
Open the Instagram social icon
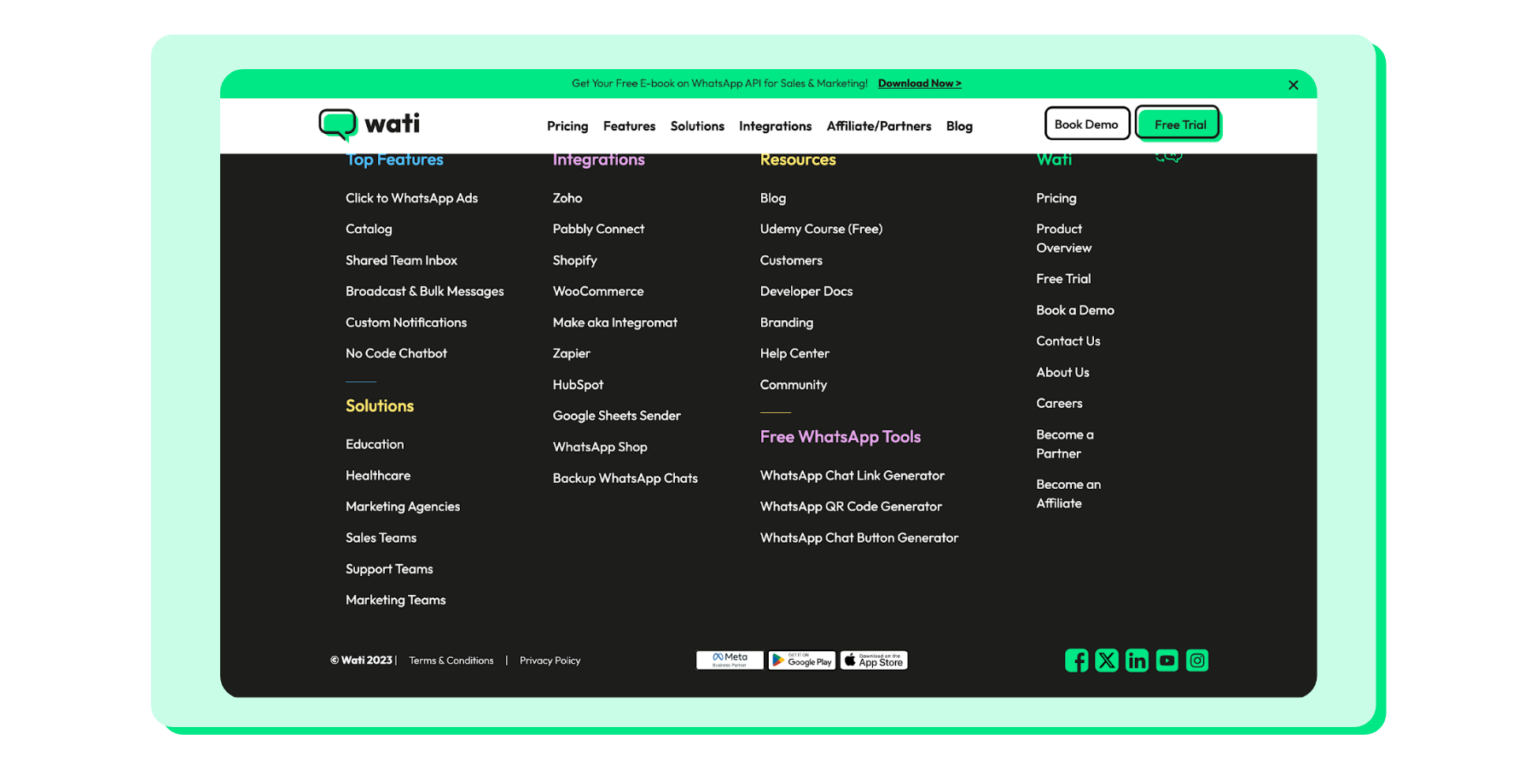(1197, 660)
